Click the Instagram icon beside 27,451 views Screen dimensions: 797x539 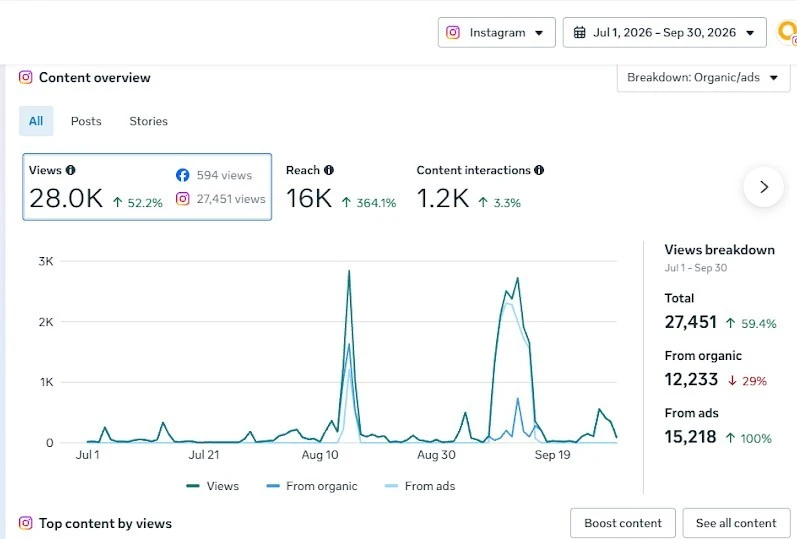point(182,199)
